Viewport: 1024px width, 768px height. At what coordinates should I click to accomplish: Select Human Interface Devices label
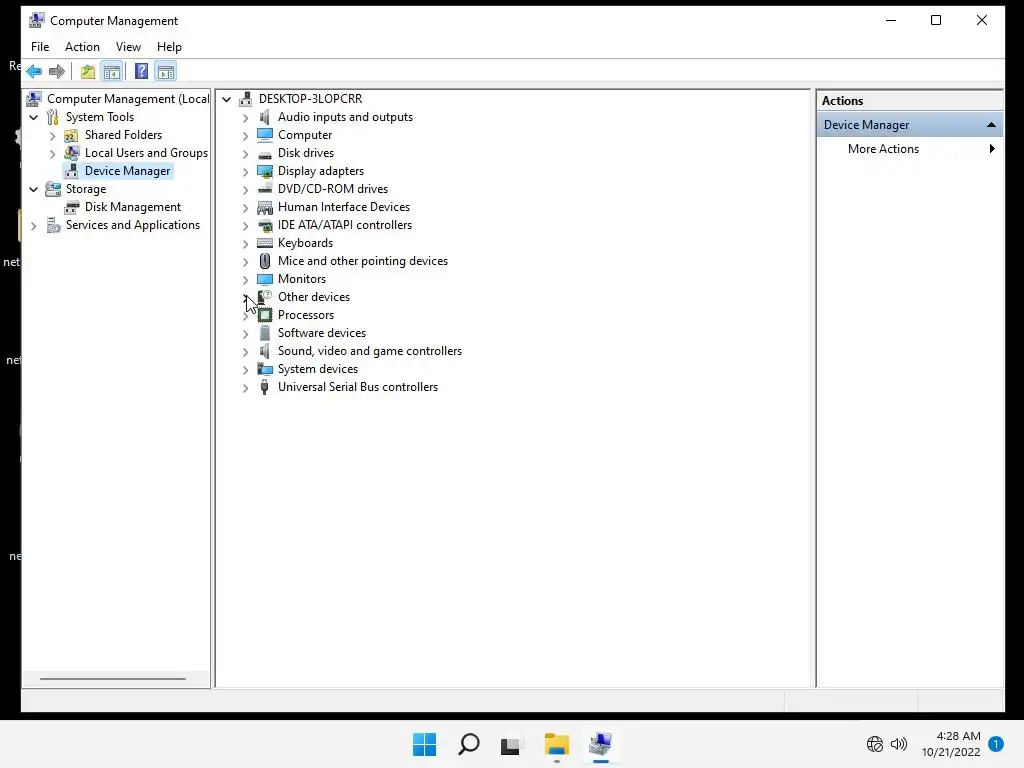tap(344, 207)
